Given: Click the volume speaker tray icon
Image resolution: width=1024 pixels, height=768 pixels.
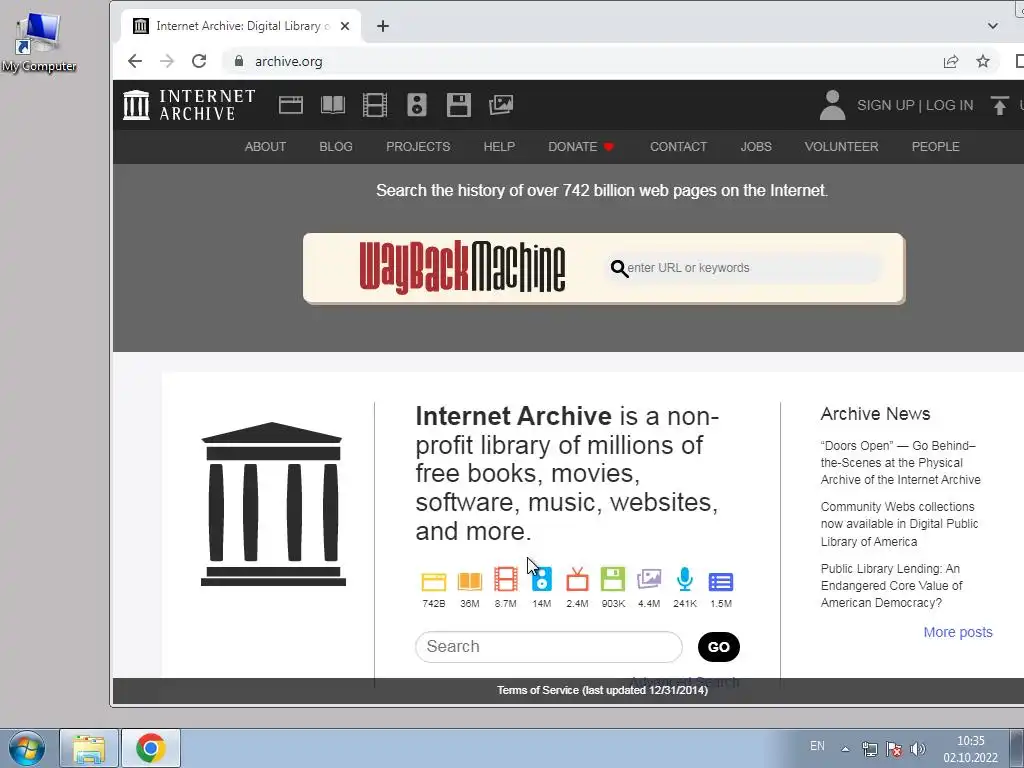Looking at the screenshot, I should click(x=918, y=749).
